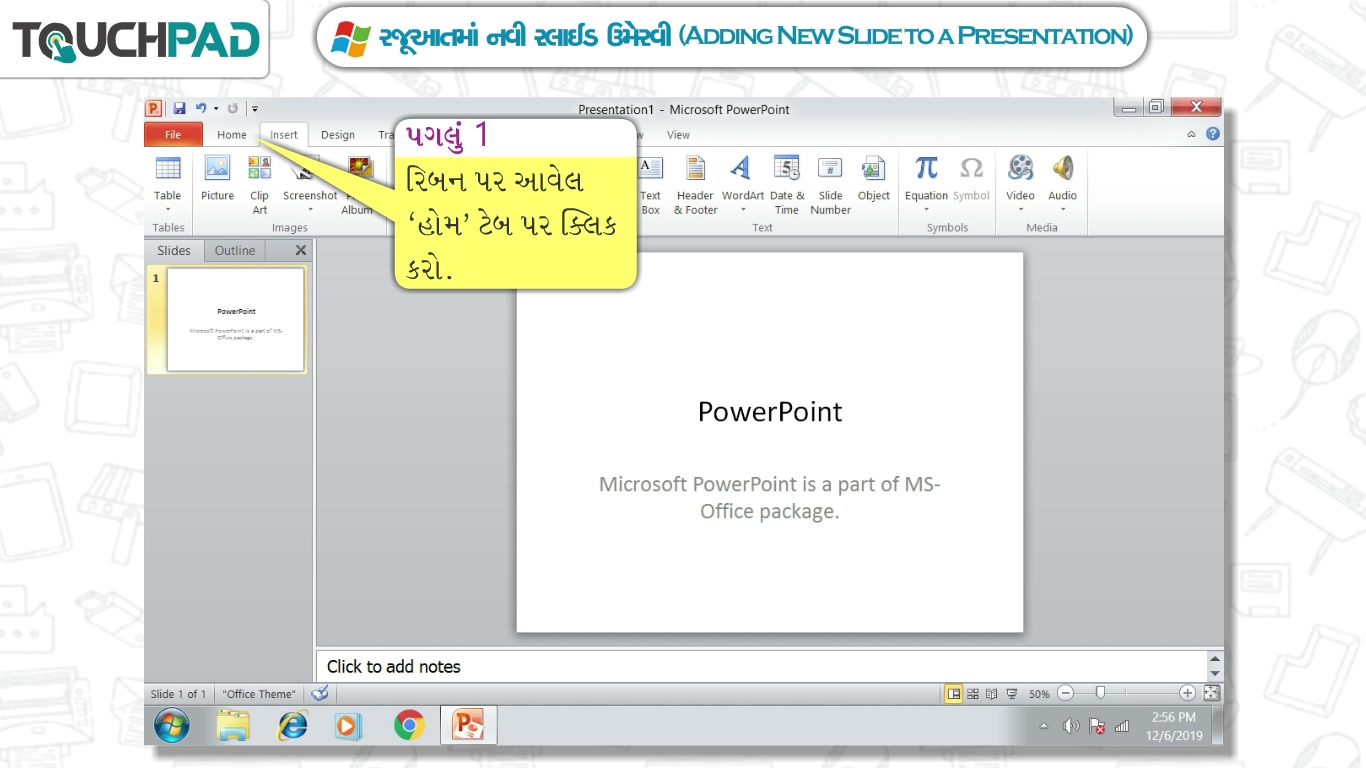Screen dimensions: 1366x768
Task: Insert a Table from the ribbon
Action: tap(168, 184)
